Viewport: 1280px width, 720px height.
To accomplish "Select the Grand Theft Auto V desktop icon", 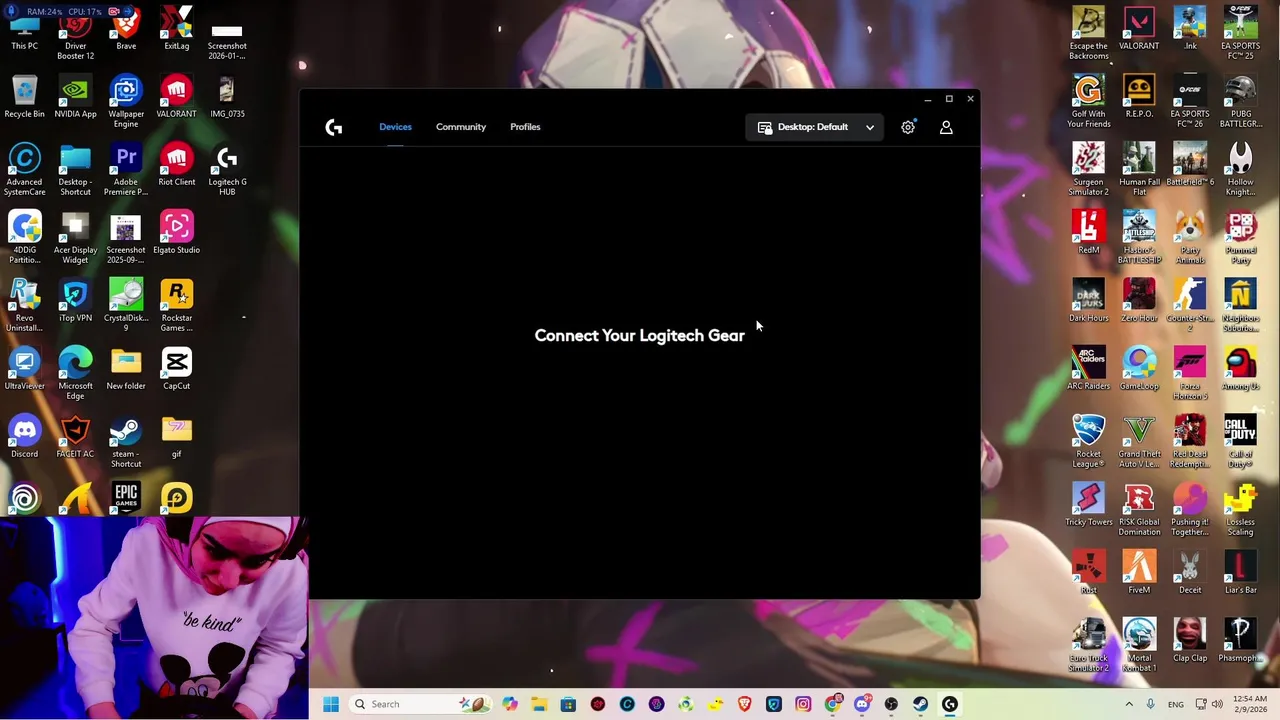I will 1139,442.
